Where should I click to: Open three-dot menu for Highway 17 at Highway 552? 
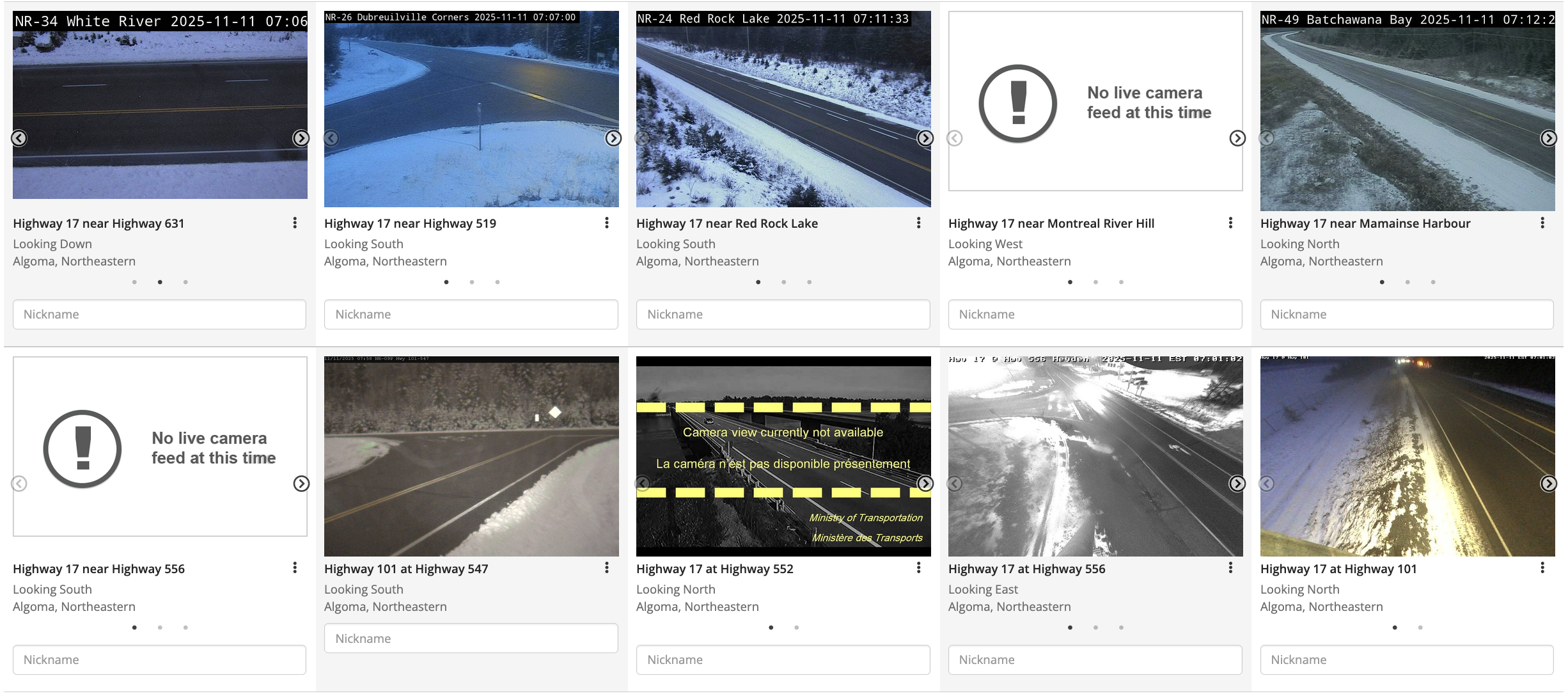click(x=918, y=568)
